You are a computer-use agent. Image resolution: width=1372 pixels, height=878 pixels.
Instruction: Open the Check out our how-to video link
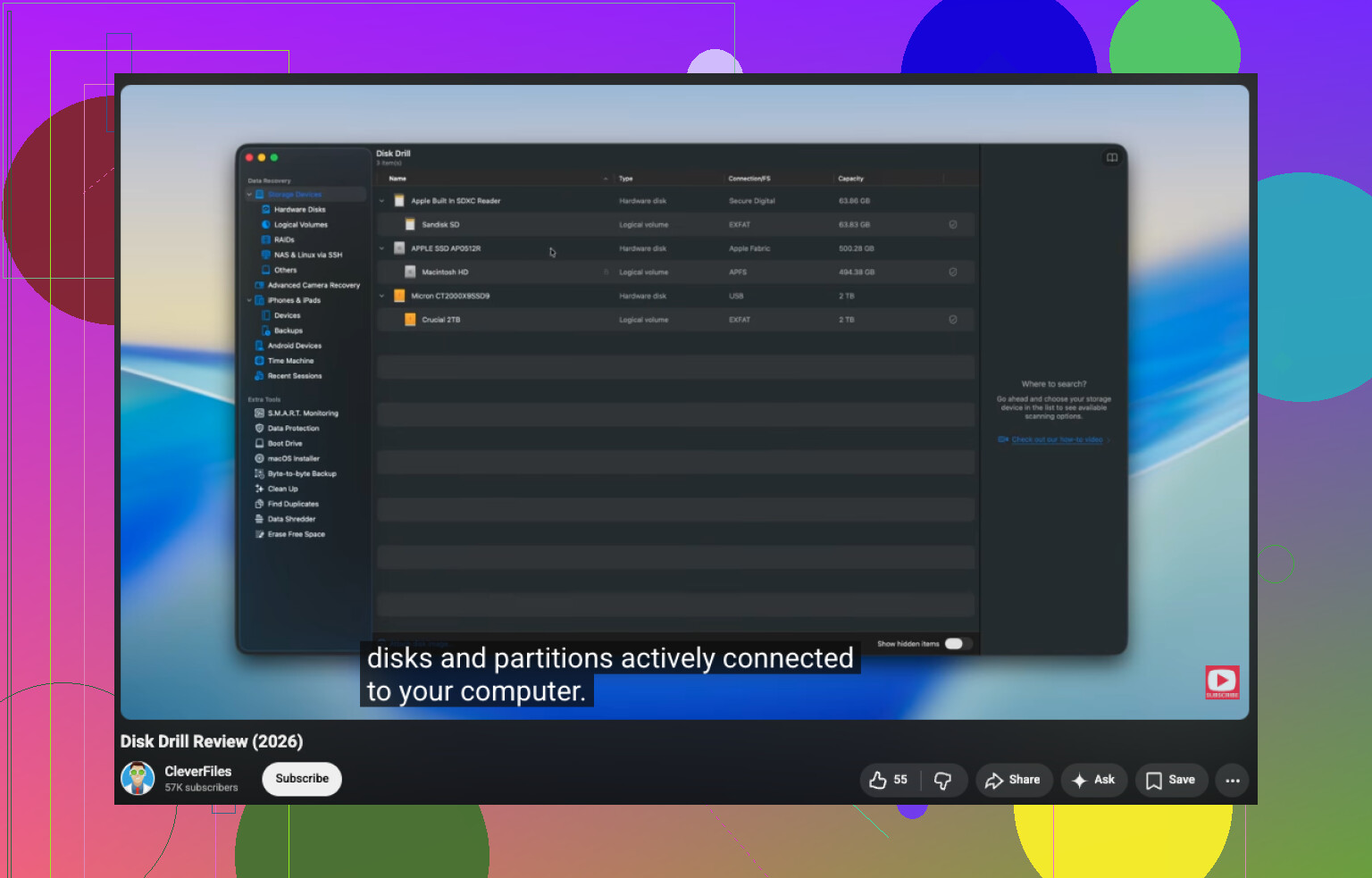click(1057, 439)
